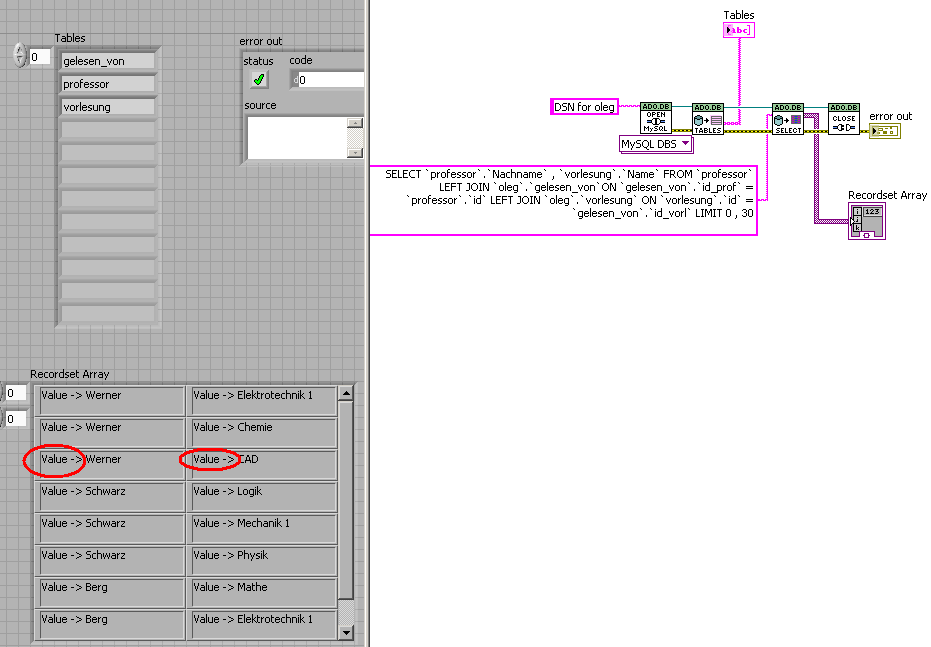Click the Recordset Array indicator terminal
This screenshot has height=647, width=931.
(x=867, y=221)
